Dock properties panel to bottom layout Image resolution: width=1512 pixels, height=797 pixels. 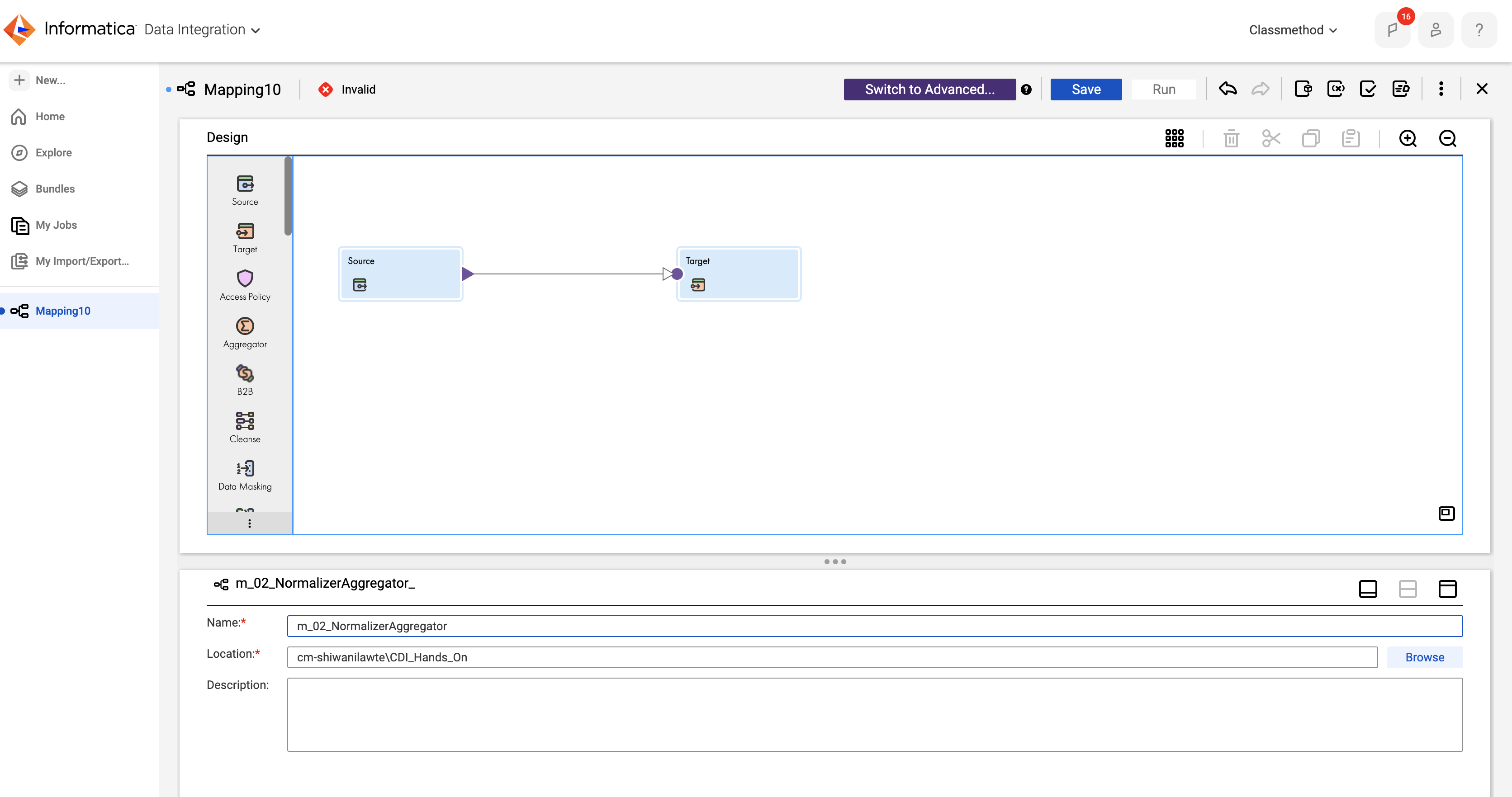pyautogui.click(x=1368, y=589)
